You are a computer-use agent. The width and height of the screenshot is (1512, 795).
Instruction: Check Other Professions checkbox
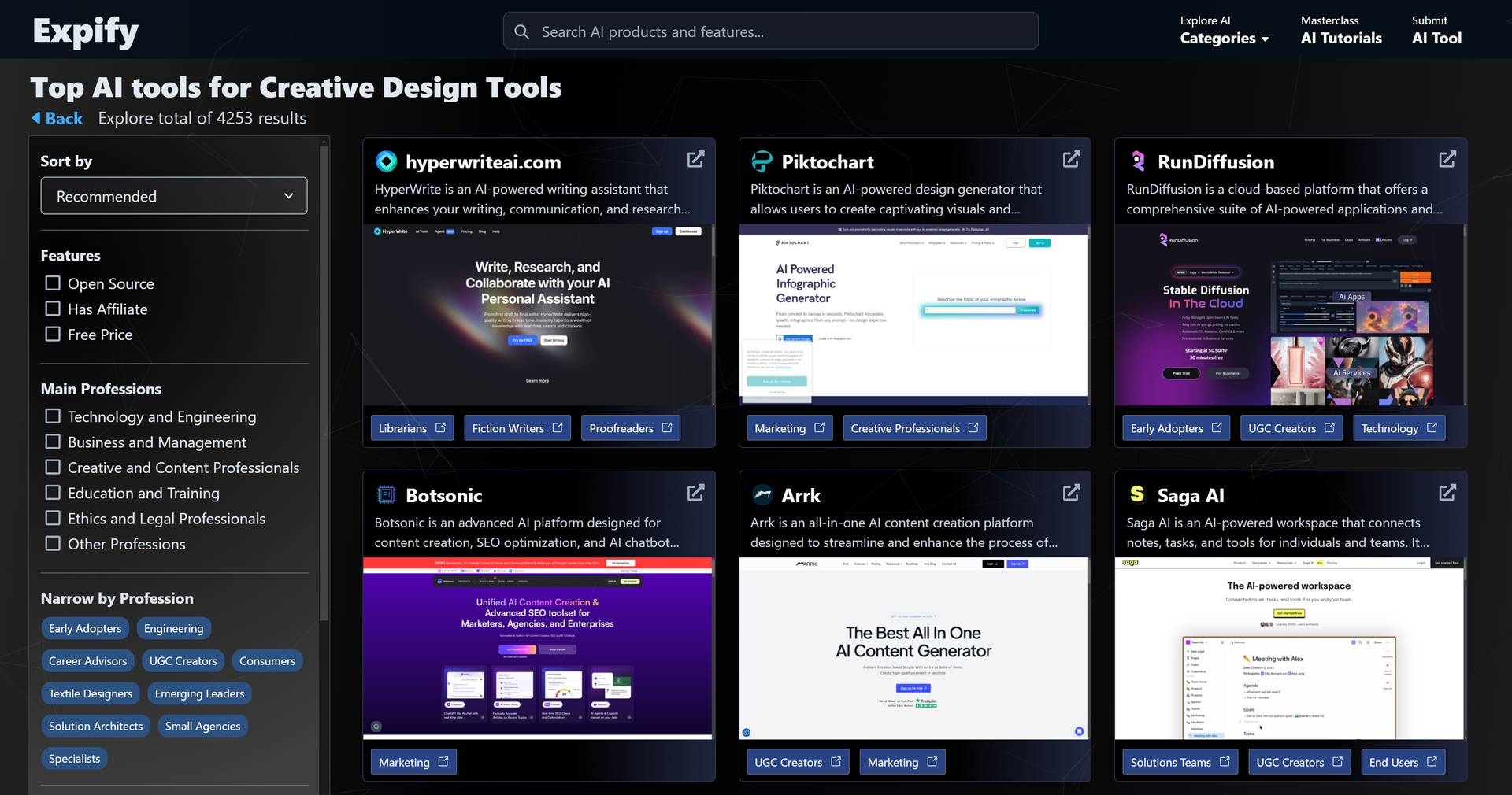(53, 543)
